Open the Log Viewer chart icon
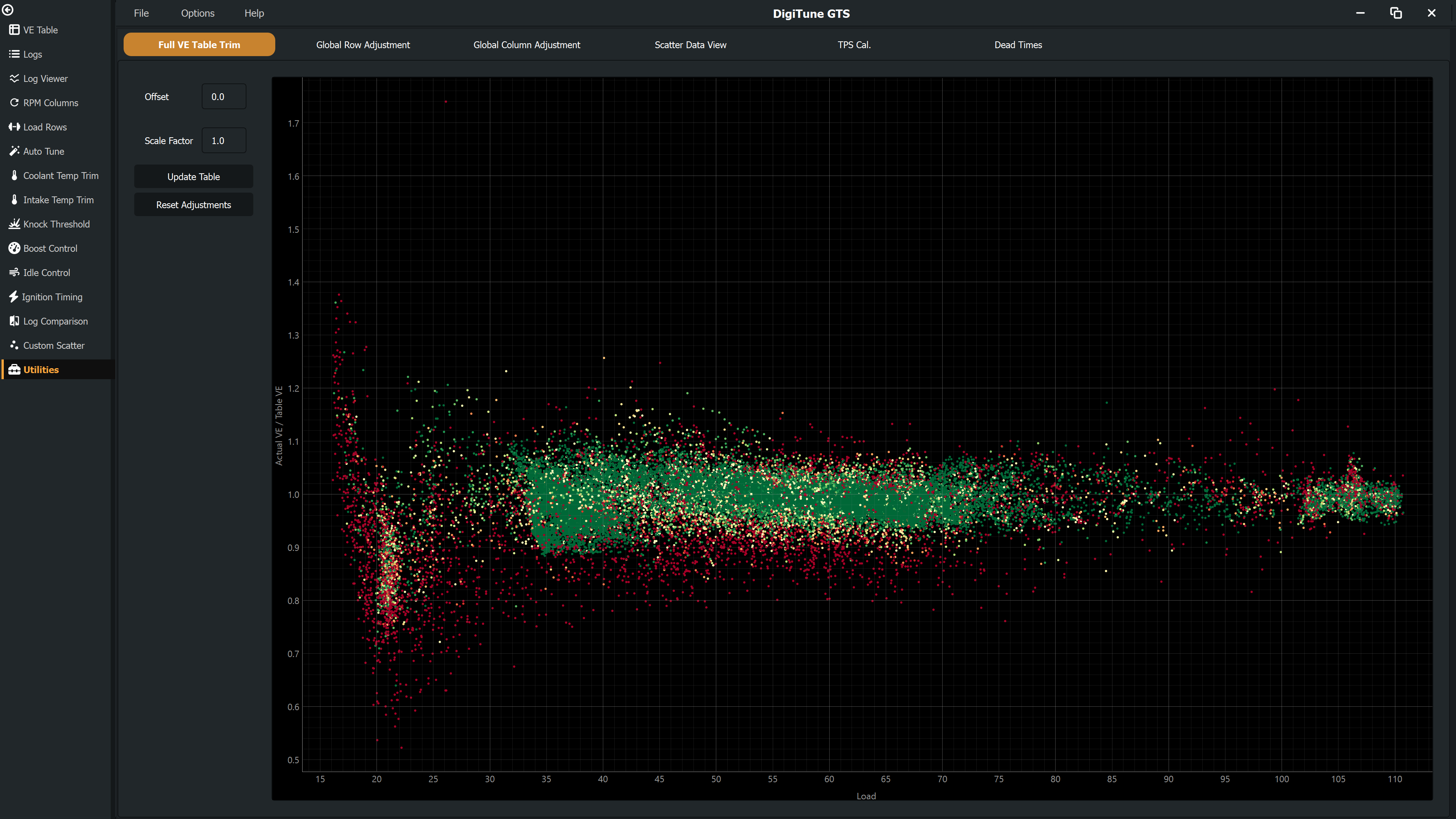This screenshot has height=819, width=1456. pyautogui.click(x=14, y=78)
